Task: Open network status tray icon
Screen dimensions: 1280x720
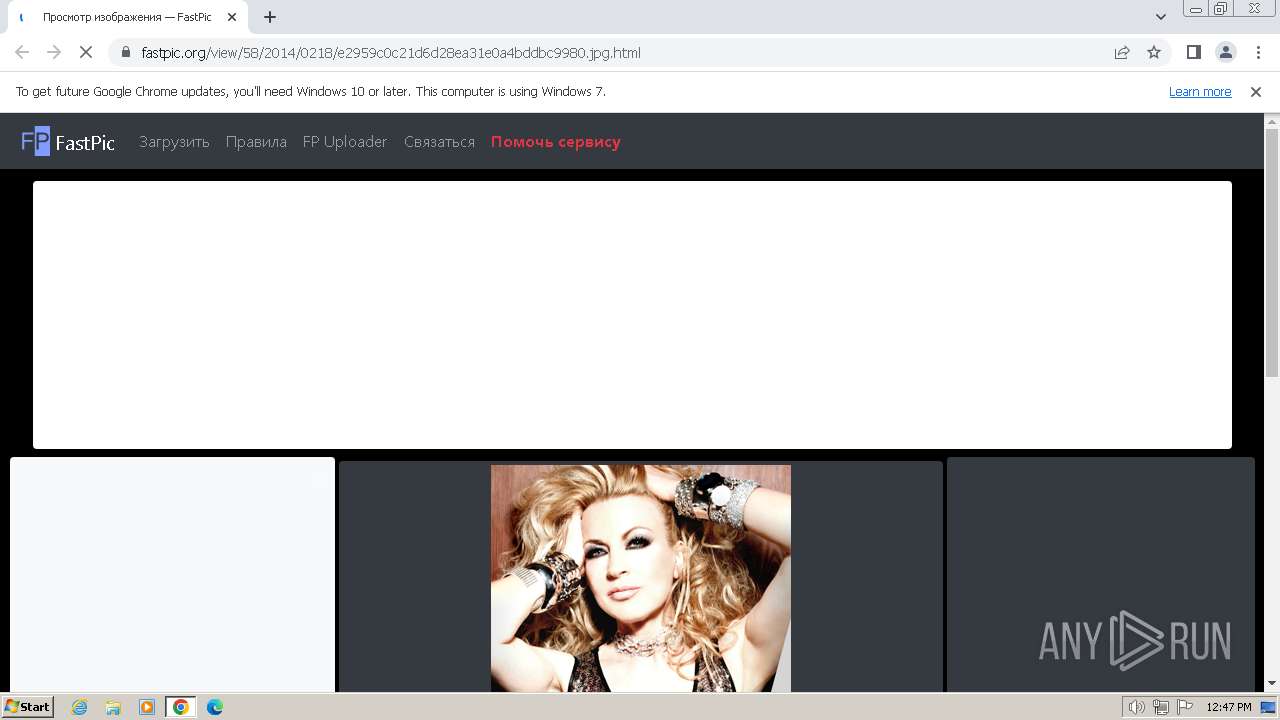Action: [1161, 707]
